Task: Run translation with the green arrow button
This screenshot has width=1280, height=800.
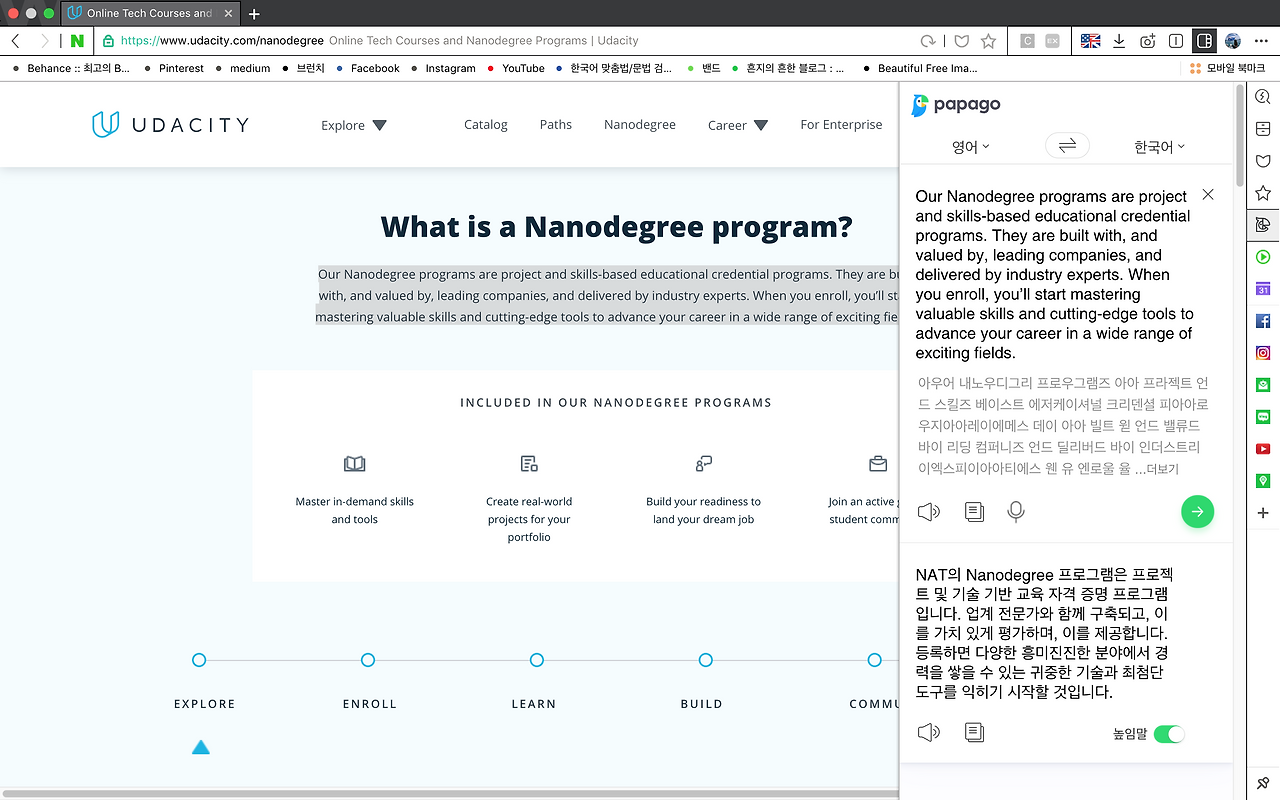Action: point(1197,512)
